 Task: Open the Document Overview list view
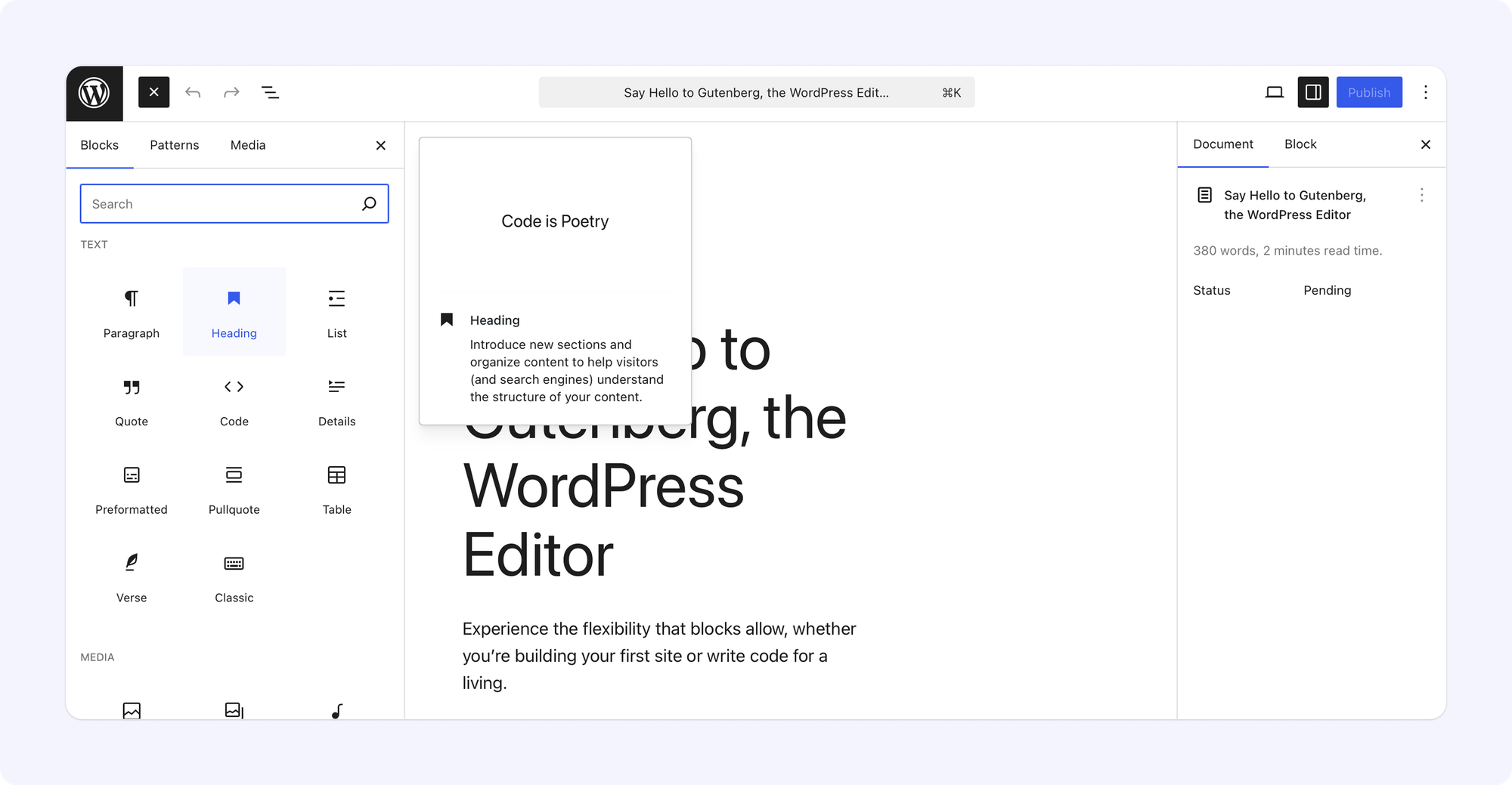[x=270, y=92]
